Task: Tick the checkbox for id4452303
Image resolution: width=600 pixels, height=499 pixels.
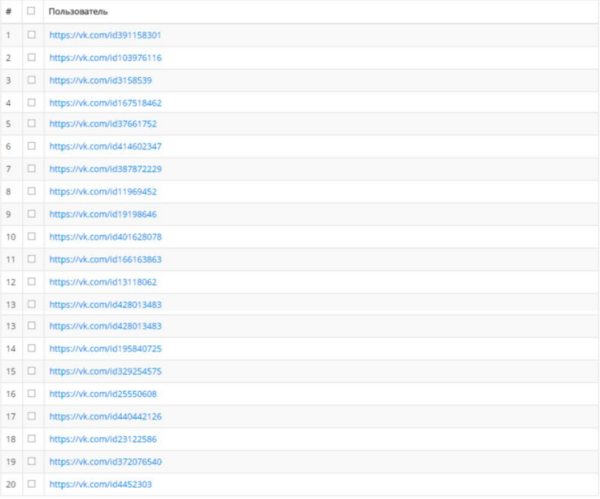Action: (x=31, y=483)
